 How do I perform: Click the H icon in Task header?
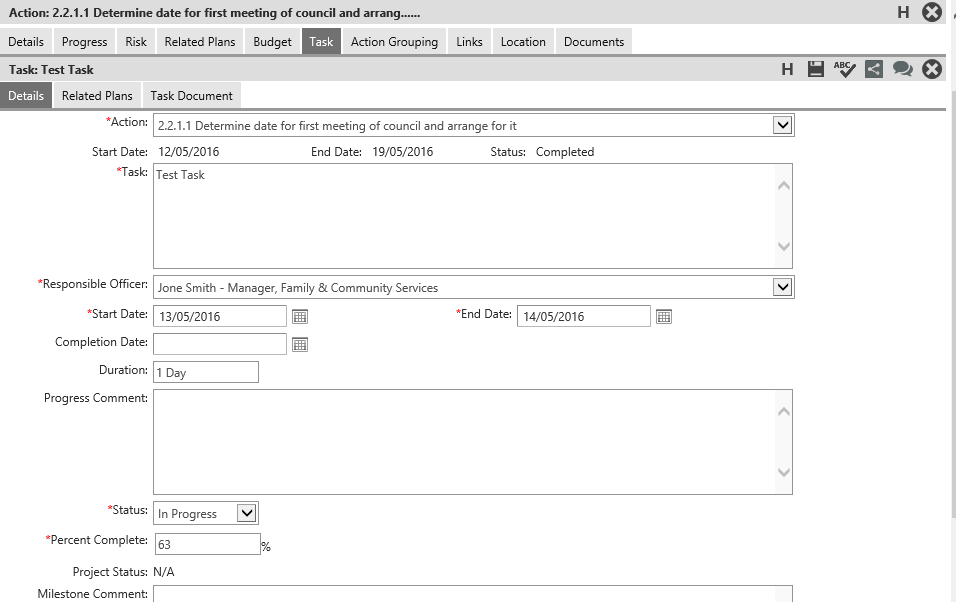click(787, 69)
